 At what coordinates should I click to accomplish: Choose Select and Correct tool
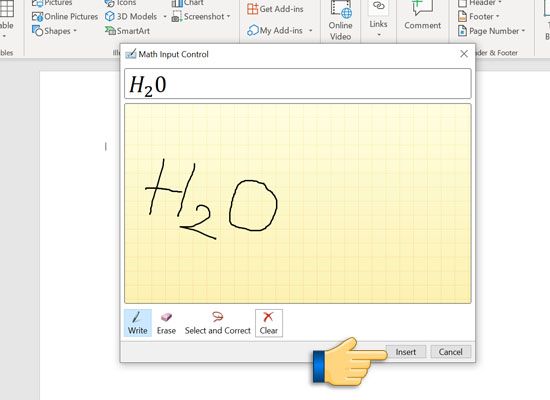(x=217, y=323)
